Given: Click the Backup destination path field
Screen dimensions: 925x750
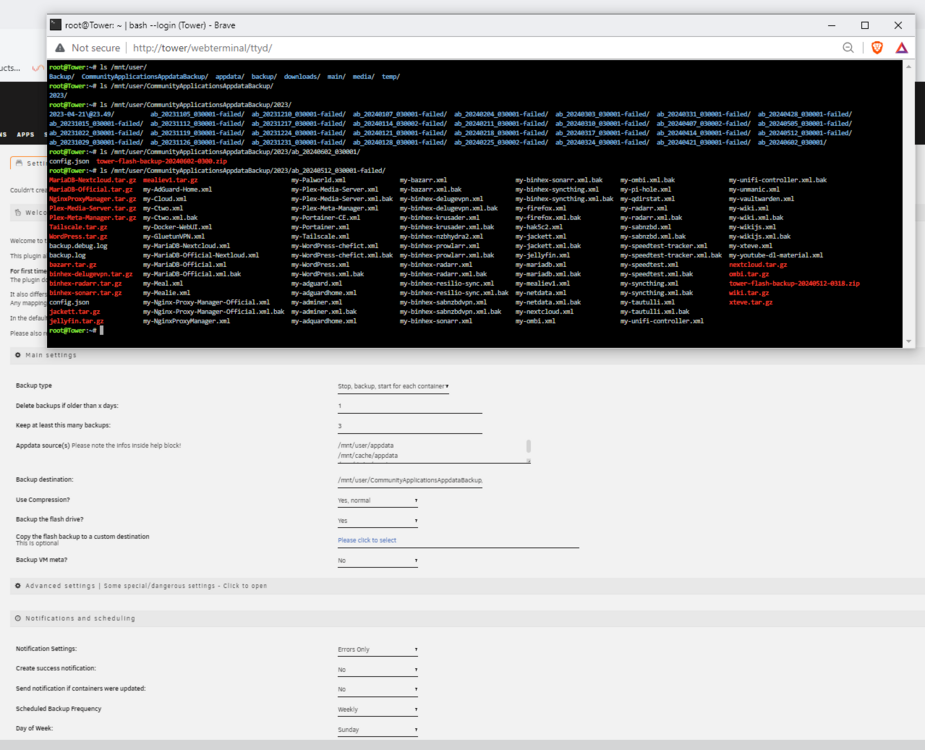Looking at the screenshot, I should [x=409, y=480].
